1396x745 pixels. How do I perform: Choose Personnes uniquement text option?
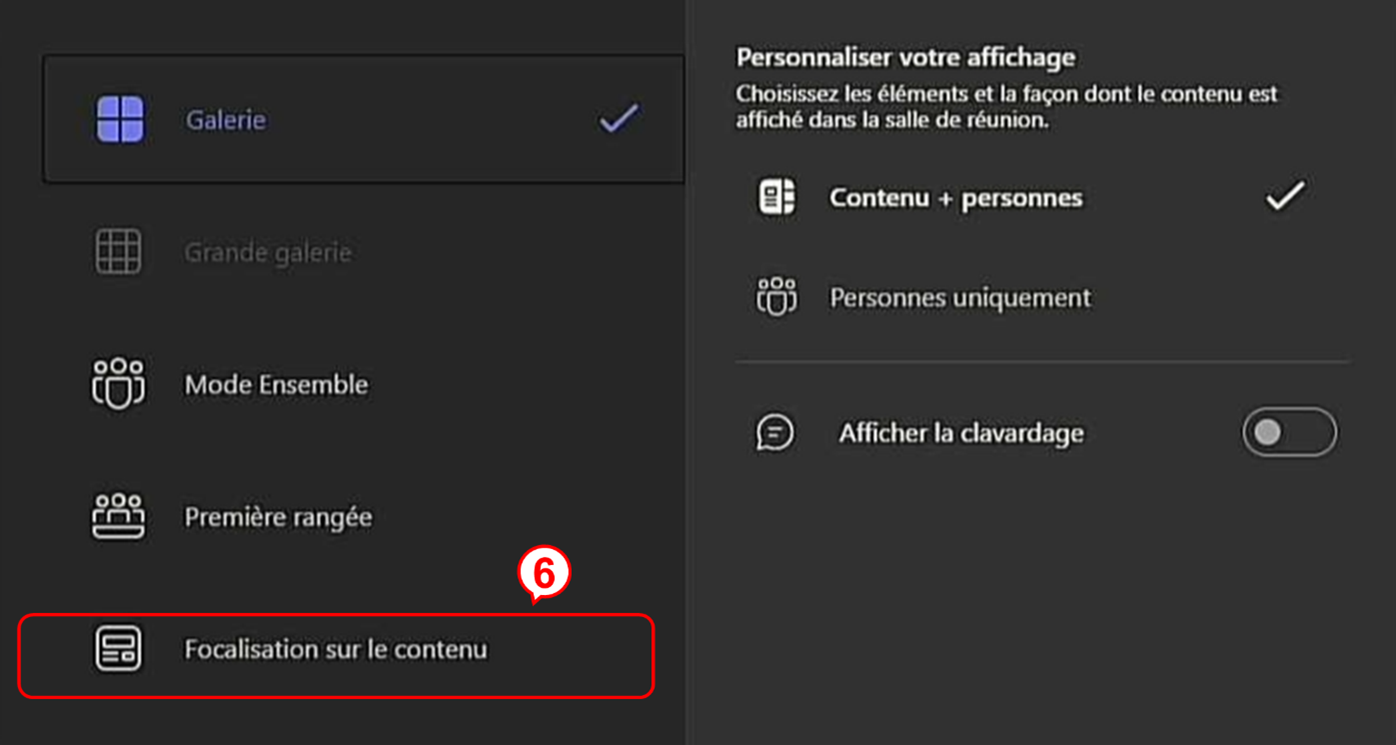tap(960, 298)
